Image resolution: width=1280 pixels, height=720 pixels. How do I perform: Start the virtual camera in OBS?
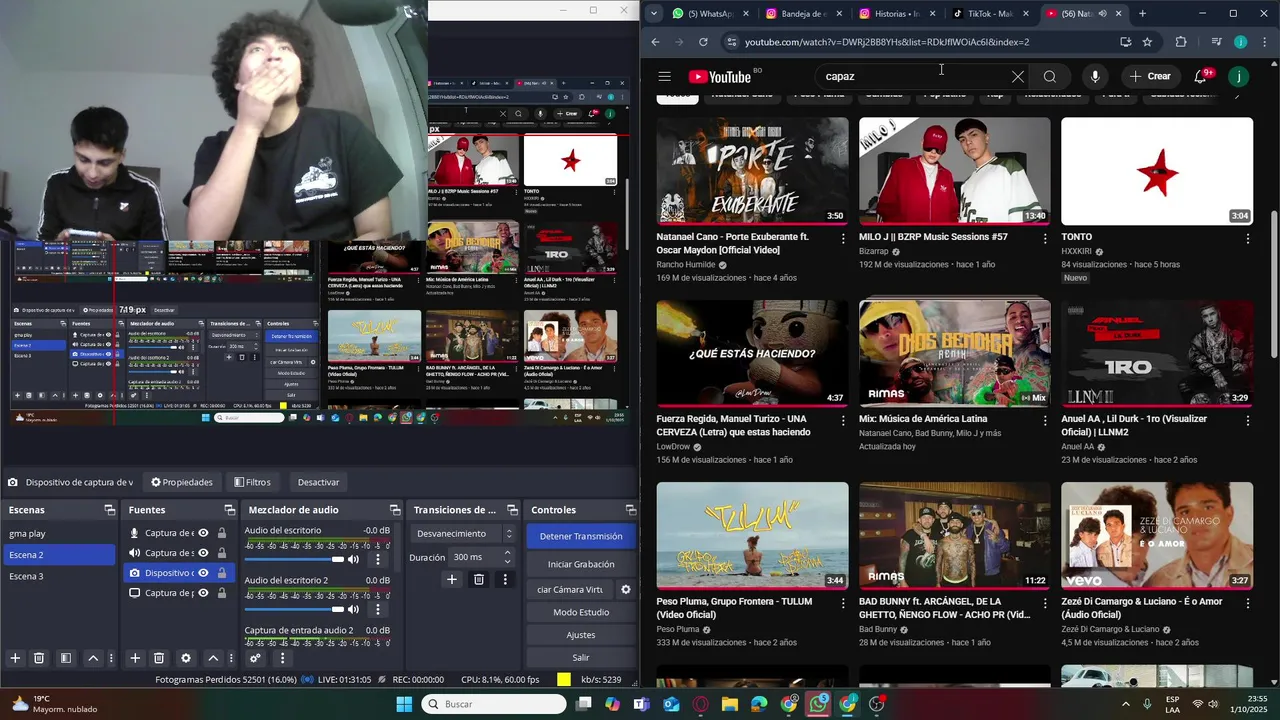pyautogui.click(x=570, y=589)
